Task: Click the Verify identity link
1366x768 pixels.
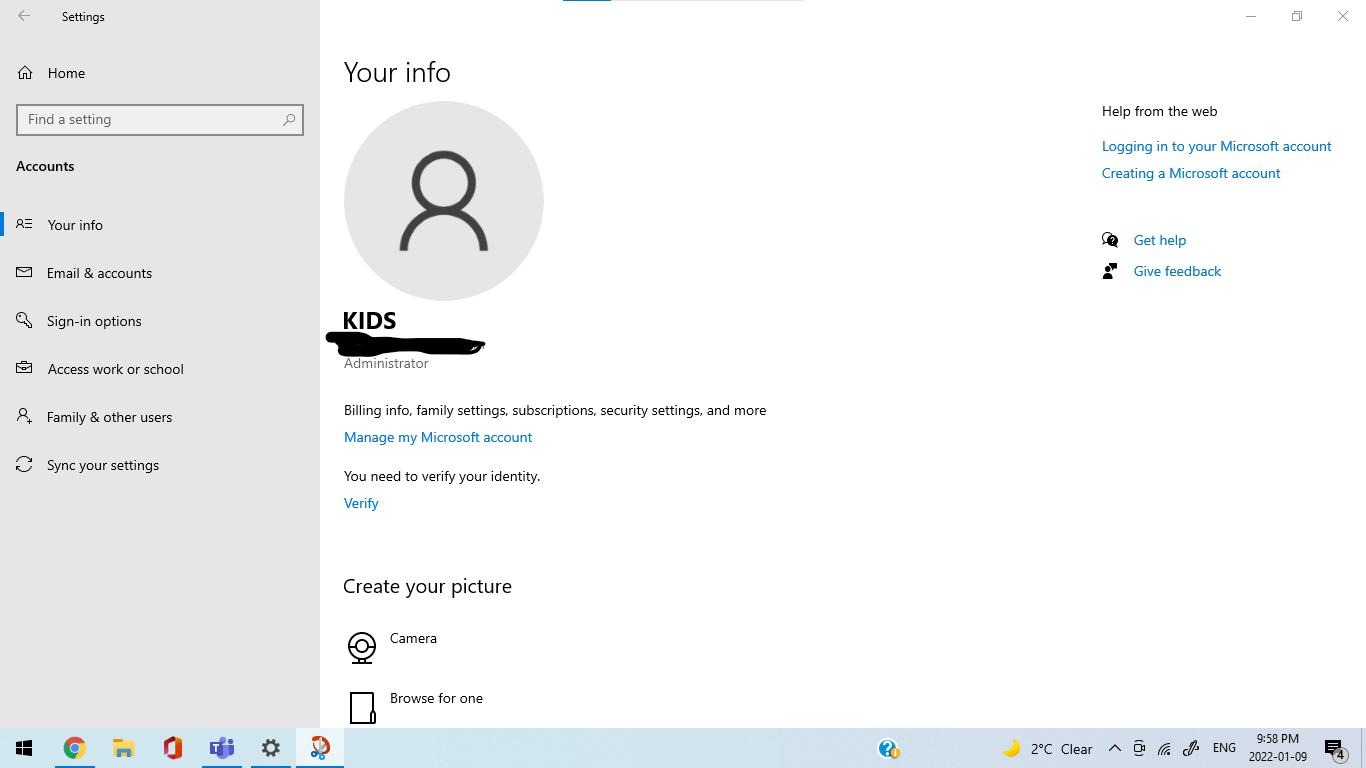Action: [x=361, y=503]
